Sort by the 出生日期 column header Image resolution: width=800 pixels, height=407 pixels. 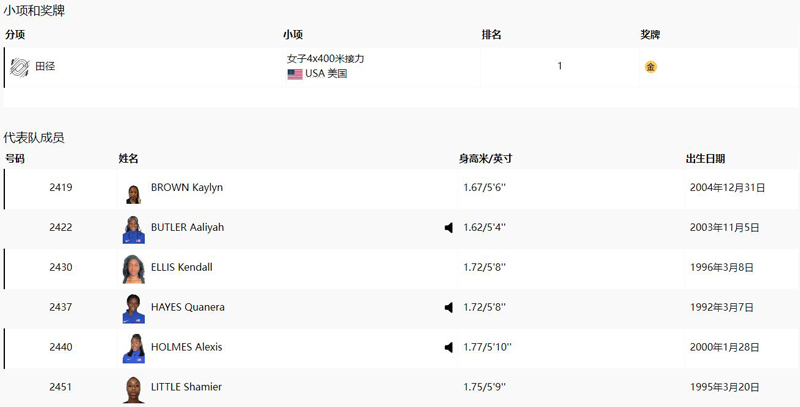tap(705, 159)
